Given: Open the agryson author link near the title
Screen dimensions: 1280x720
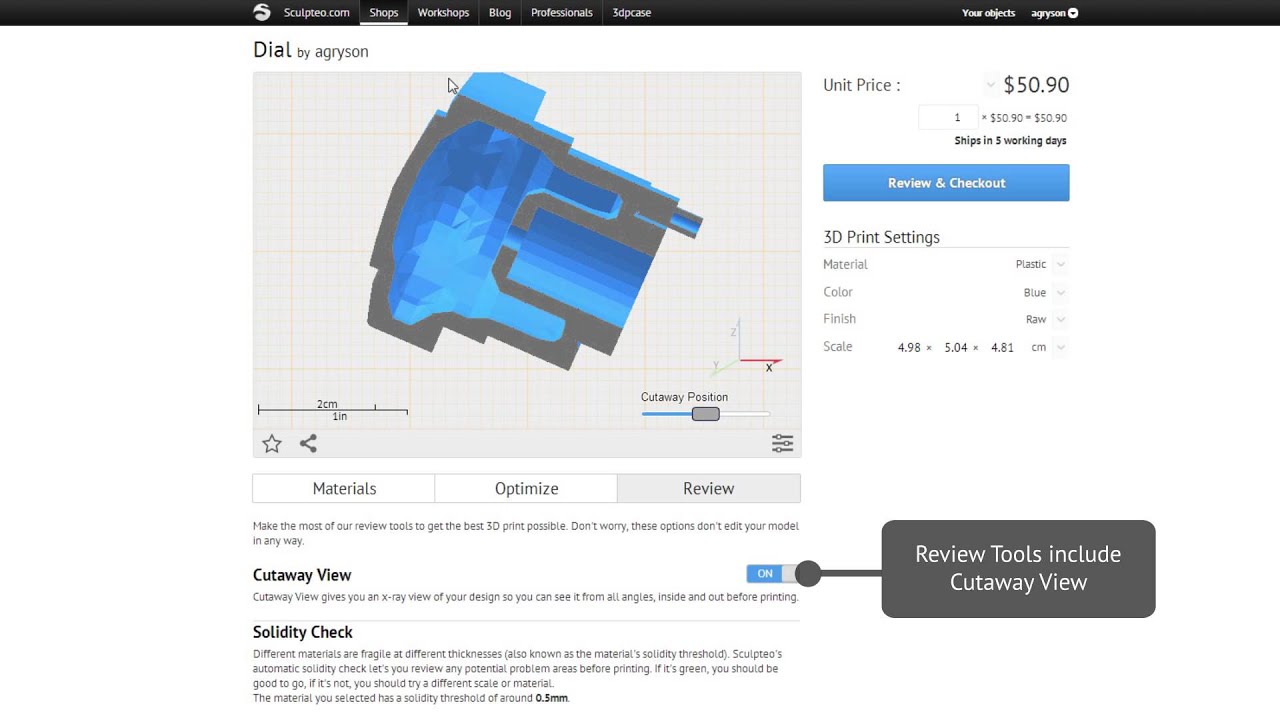Looking at the screenshot, I should tap(342, 52).
